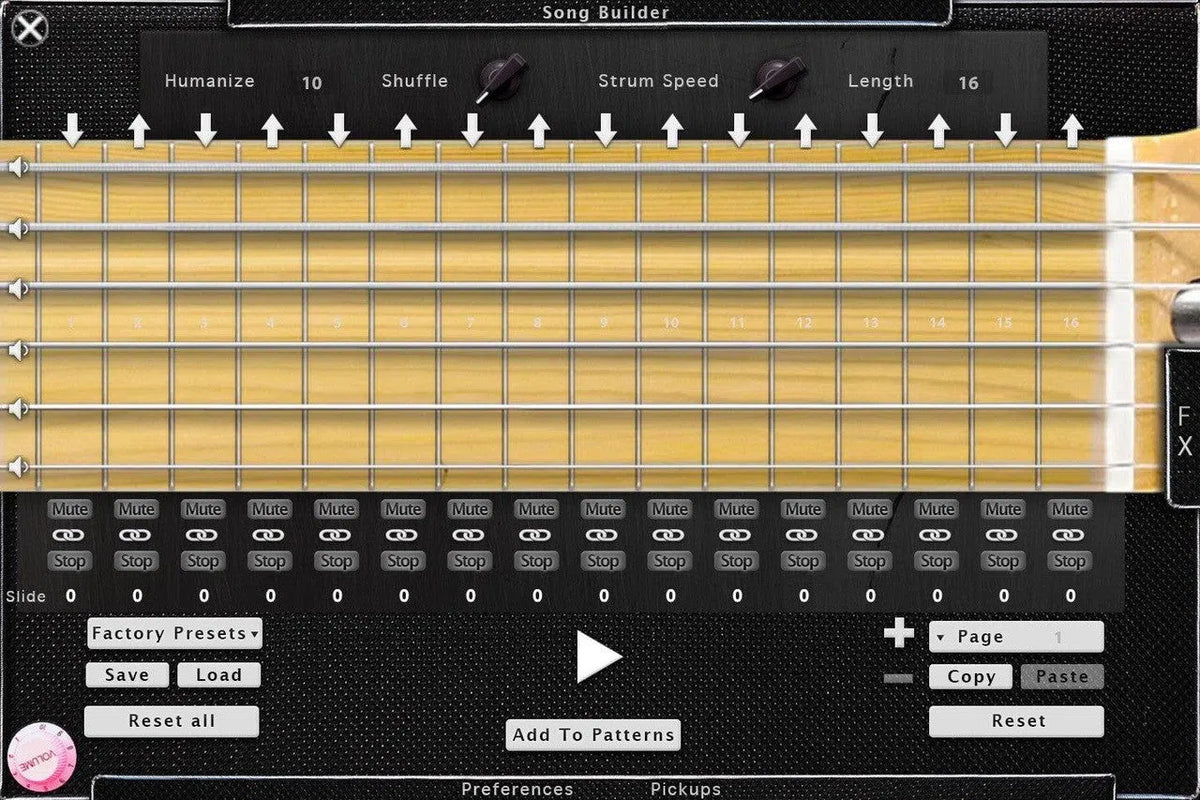Click the plus icon to add a page

coord(897,632)
